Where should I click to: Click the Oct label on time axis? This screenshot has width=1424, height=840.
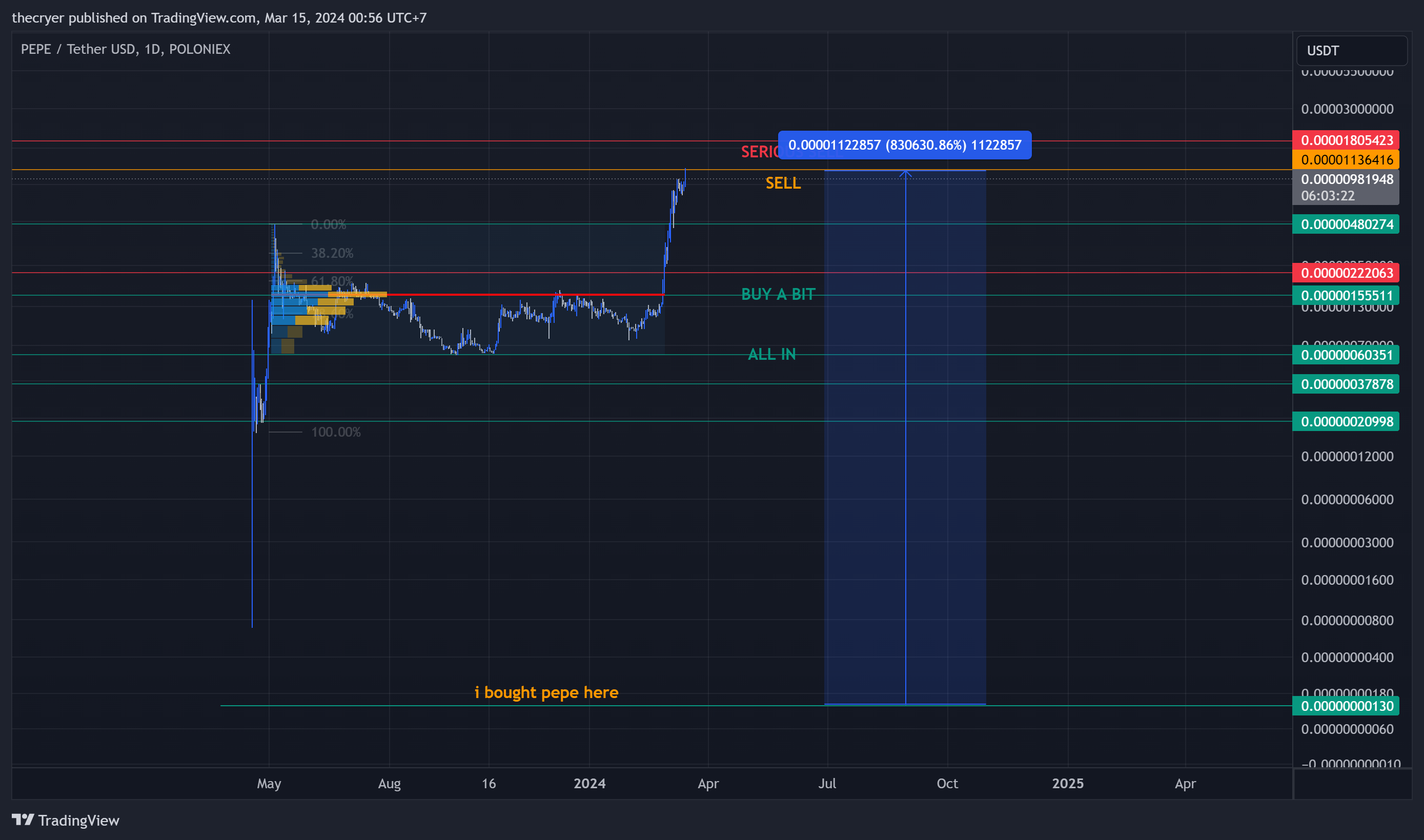(x=947, y=784)
